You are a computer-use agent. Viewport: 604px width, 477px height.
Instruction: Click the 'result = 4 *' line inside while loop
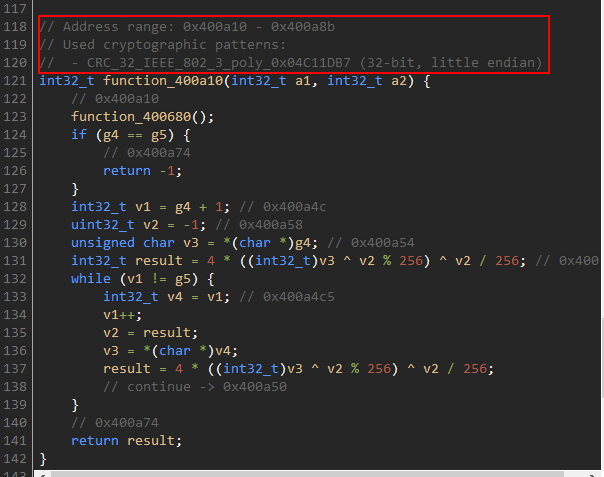tap(298, 369)
